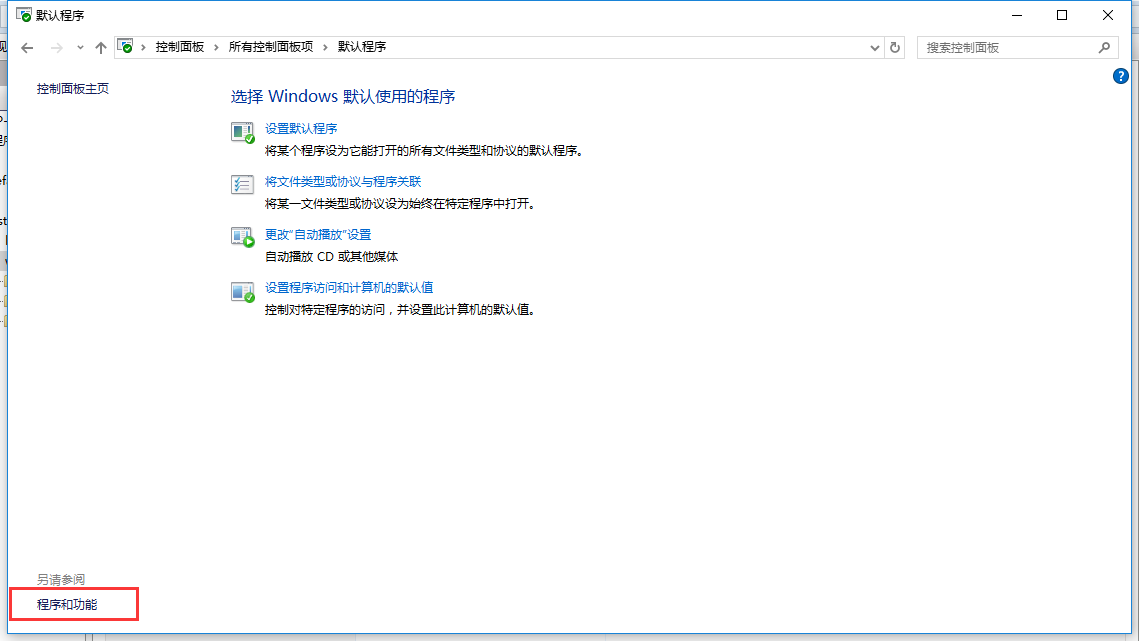1139x641 pixels.
Task: Click the refresh icon beside the address bar
Action: [895, 47]
